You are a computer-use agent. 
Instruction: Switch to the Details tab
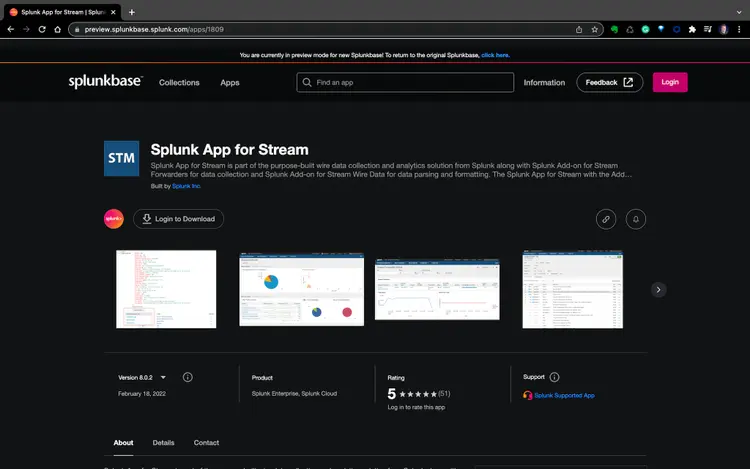pos(163,442)
